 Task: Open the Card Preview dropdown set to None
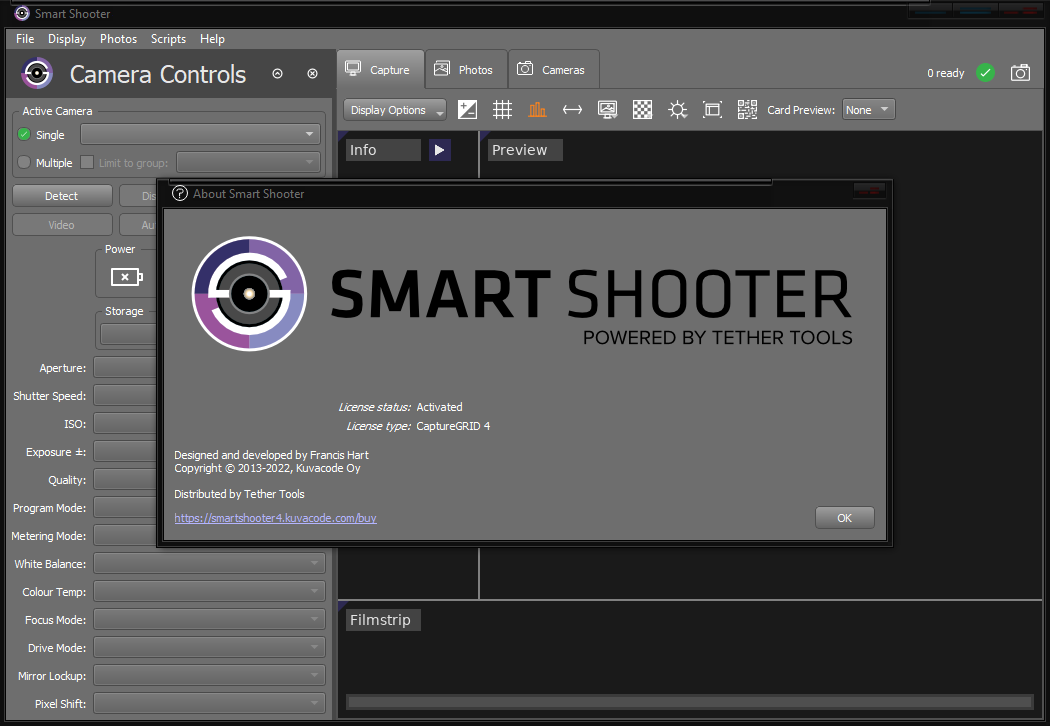(869, 110)
